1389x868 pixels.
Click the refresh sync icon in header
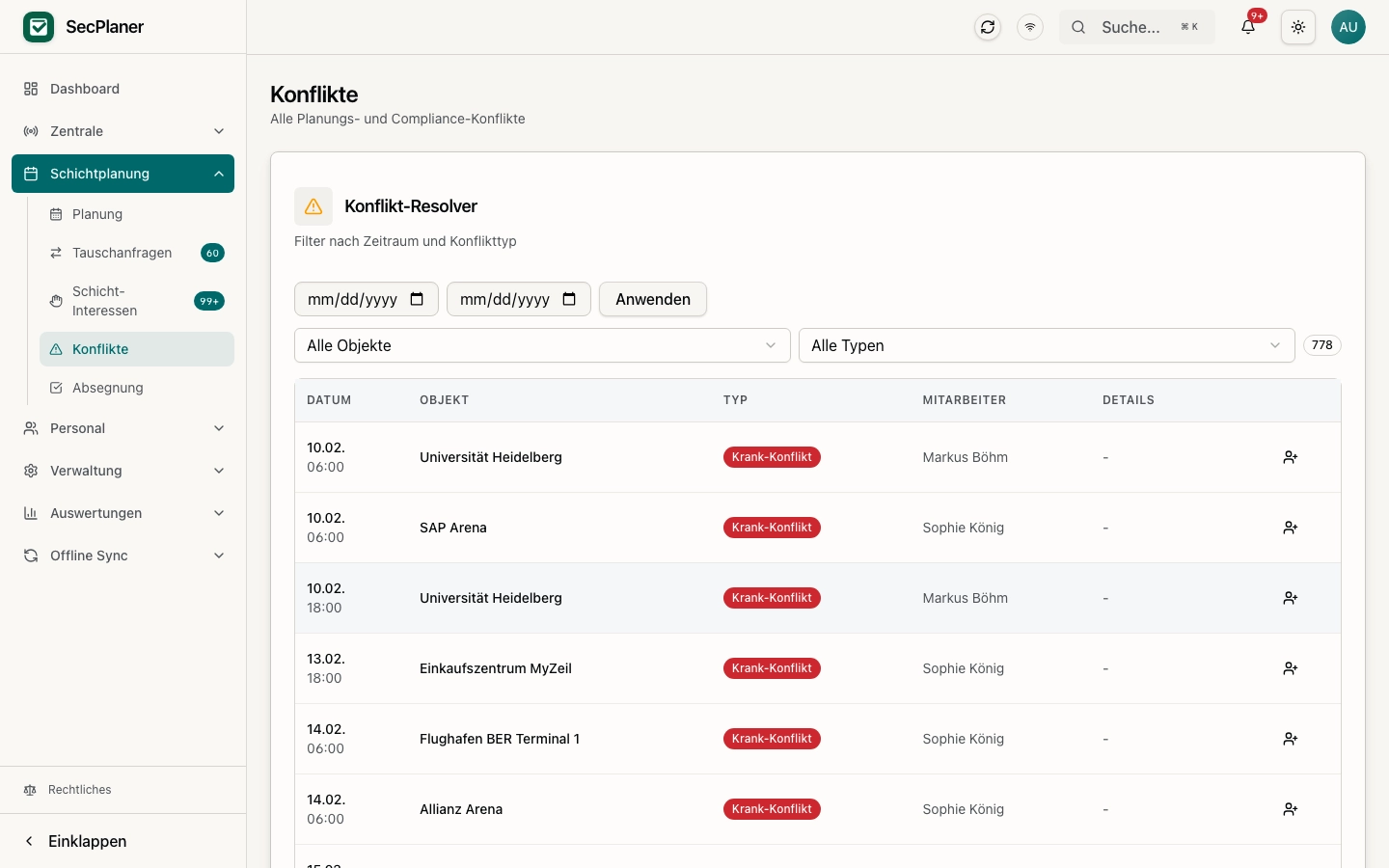pyautogui.click(x=988, y=27)
